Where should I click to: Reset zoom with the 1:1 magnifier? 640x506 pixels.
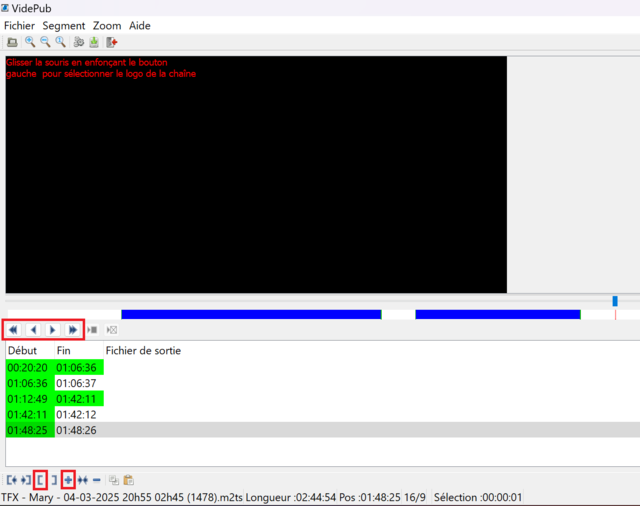(60, 42)
